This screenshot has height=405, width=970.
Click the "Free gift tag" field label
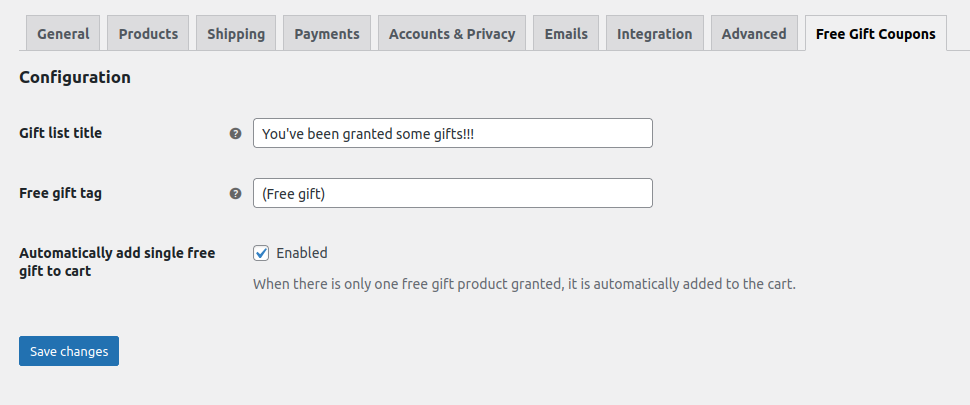(60, 193)
